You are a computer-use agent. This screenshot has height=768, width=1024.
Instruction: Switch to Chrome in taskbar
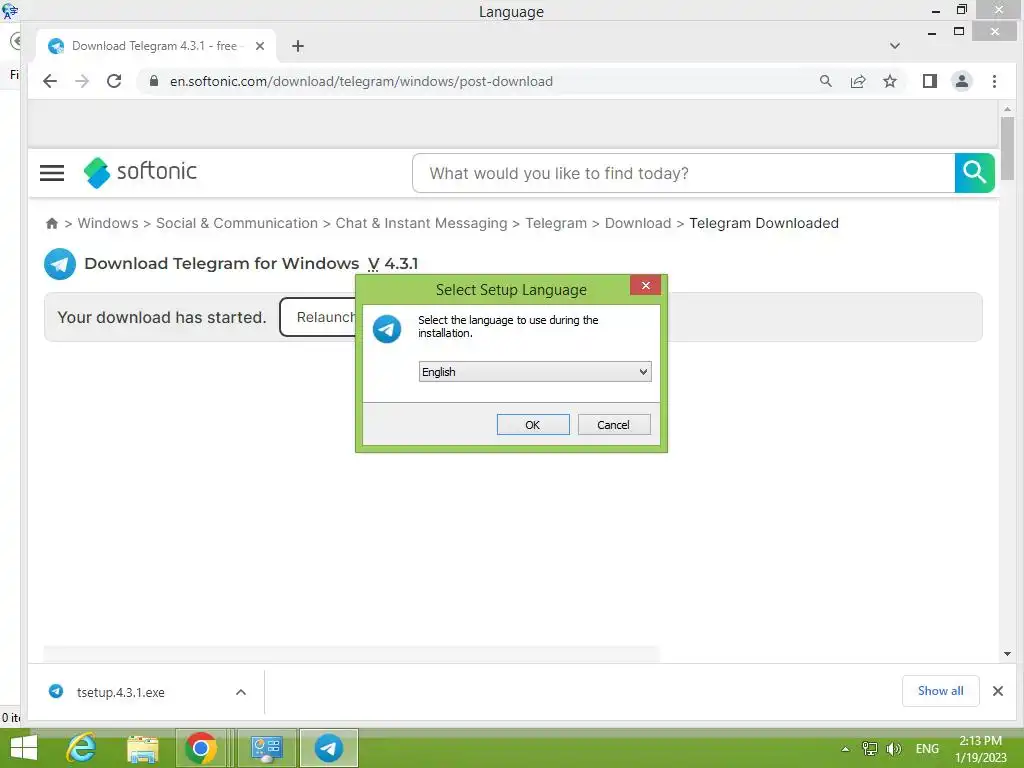point(201,748)
